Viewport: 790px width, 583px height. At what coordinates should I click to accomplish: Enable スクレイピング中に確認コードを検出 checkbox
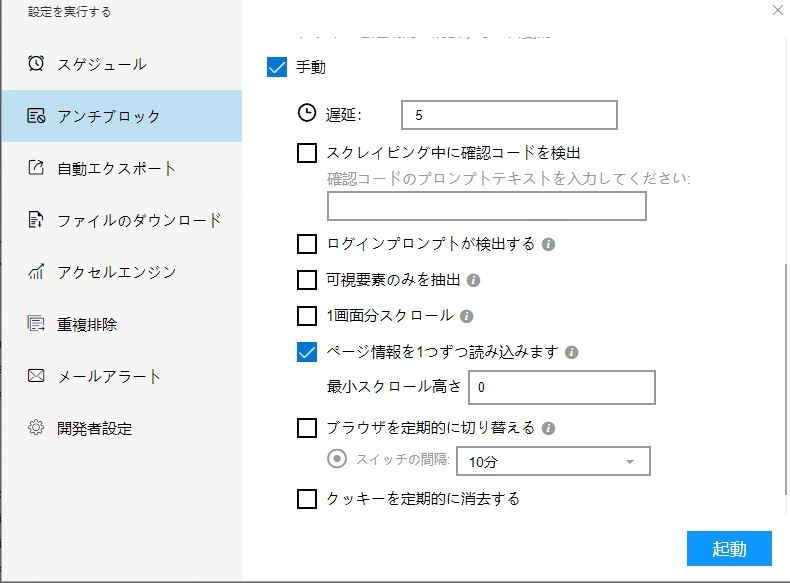(307, 153)
